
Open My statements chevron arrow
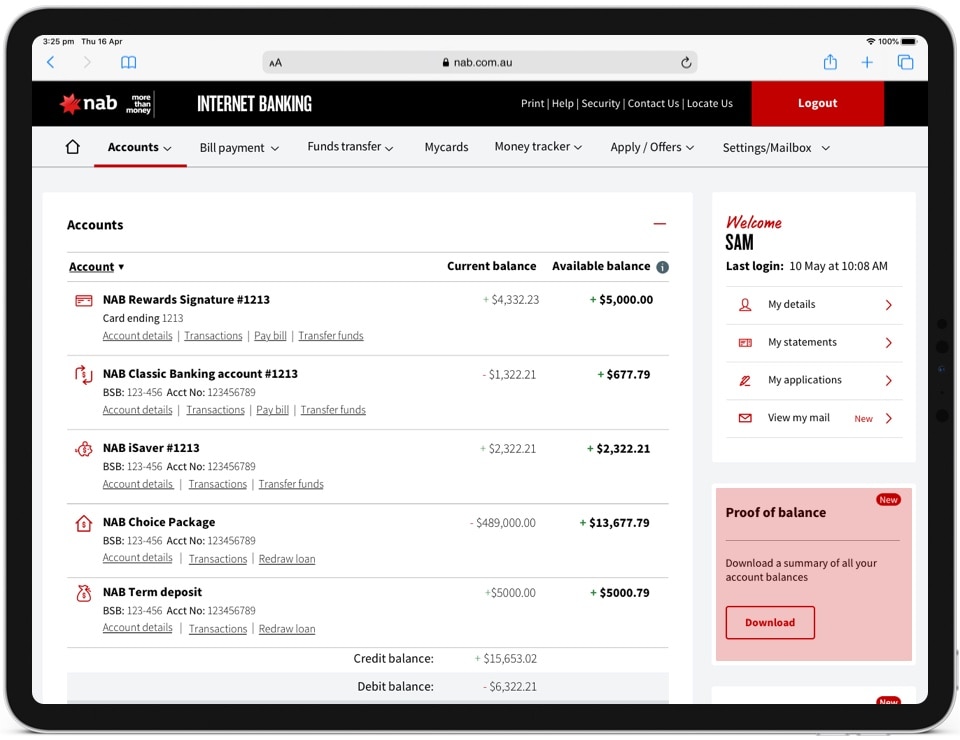tap(888, 343)
